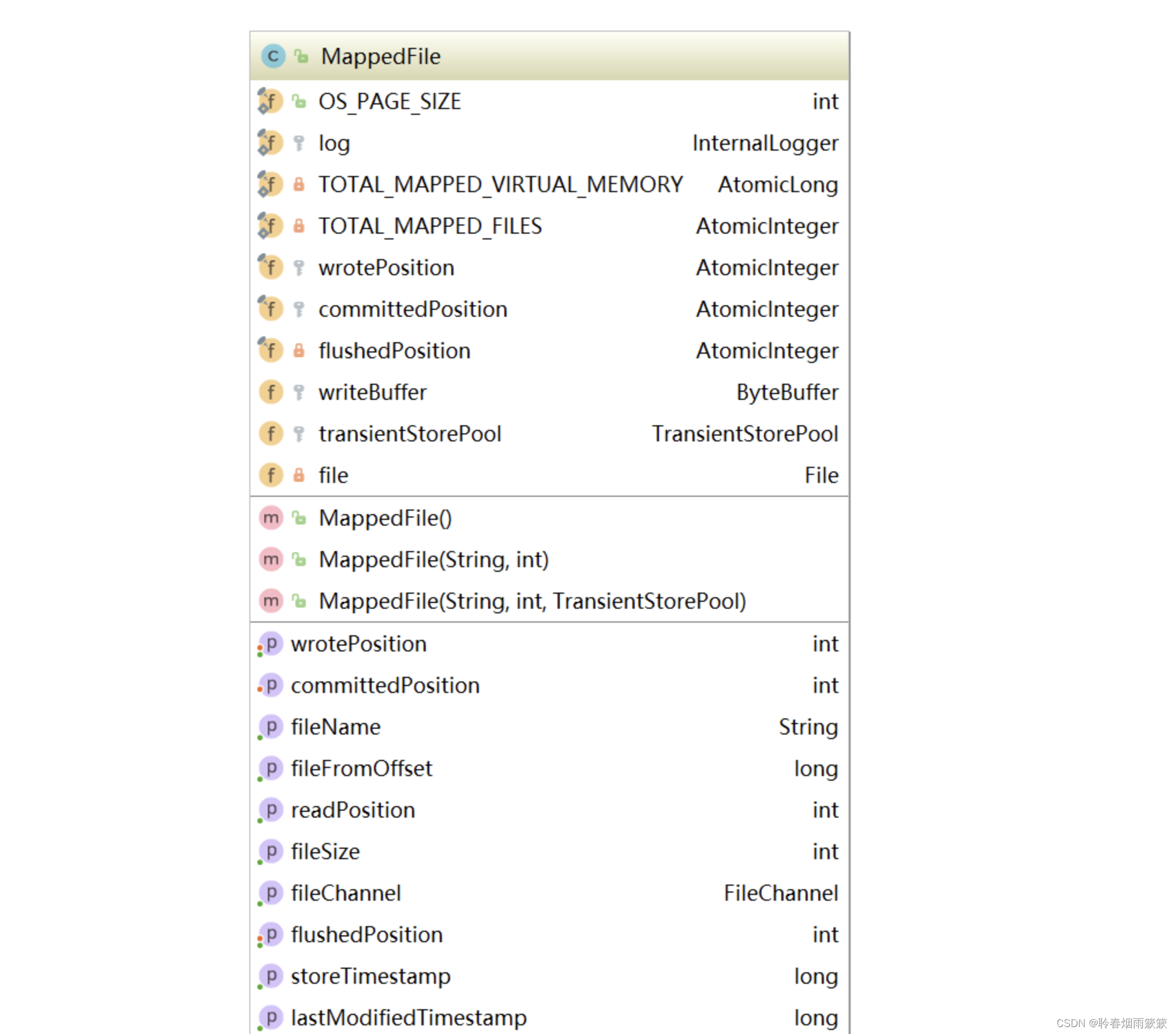
Task: Click the field icon for file
Action: coord(271,475)
